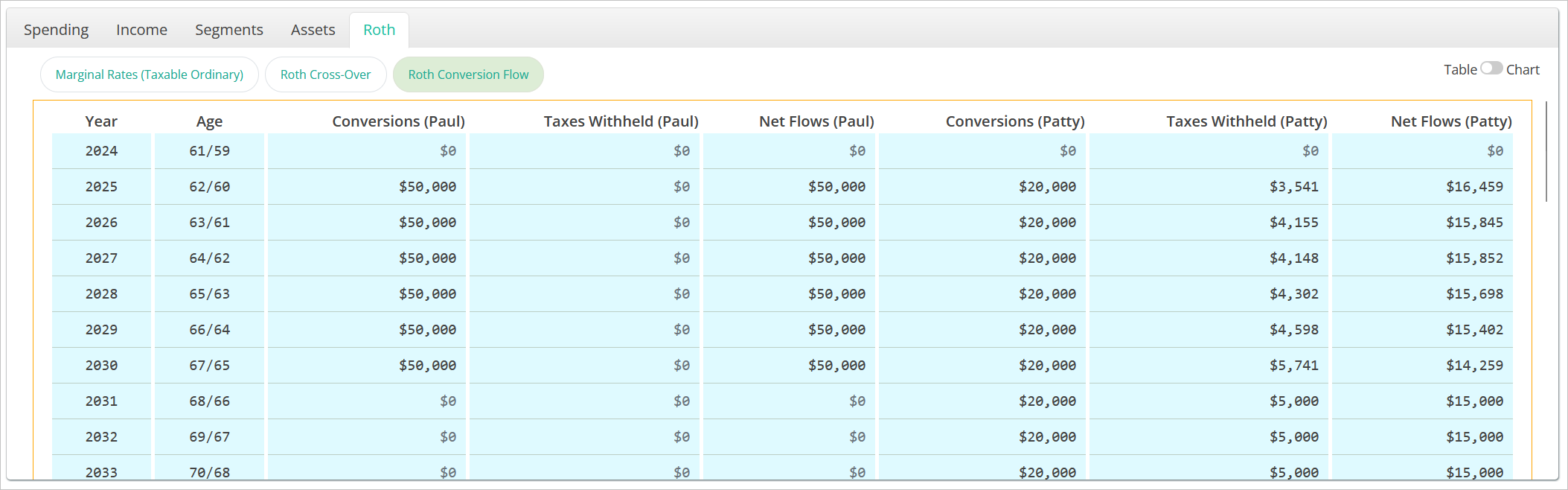Open the Roth Cross-Over view
This screenshot has height=490, width=1568.
pyautogui.click(x=325, y=74)
